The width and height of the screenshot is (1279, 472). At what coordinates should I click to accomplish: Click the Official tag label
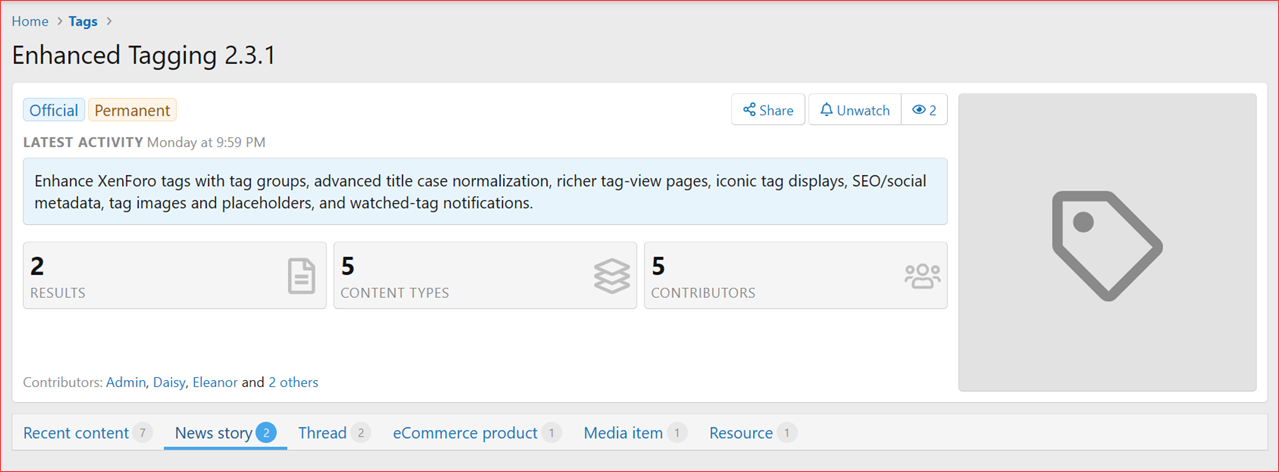coord(54,110)
